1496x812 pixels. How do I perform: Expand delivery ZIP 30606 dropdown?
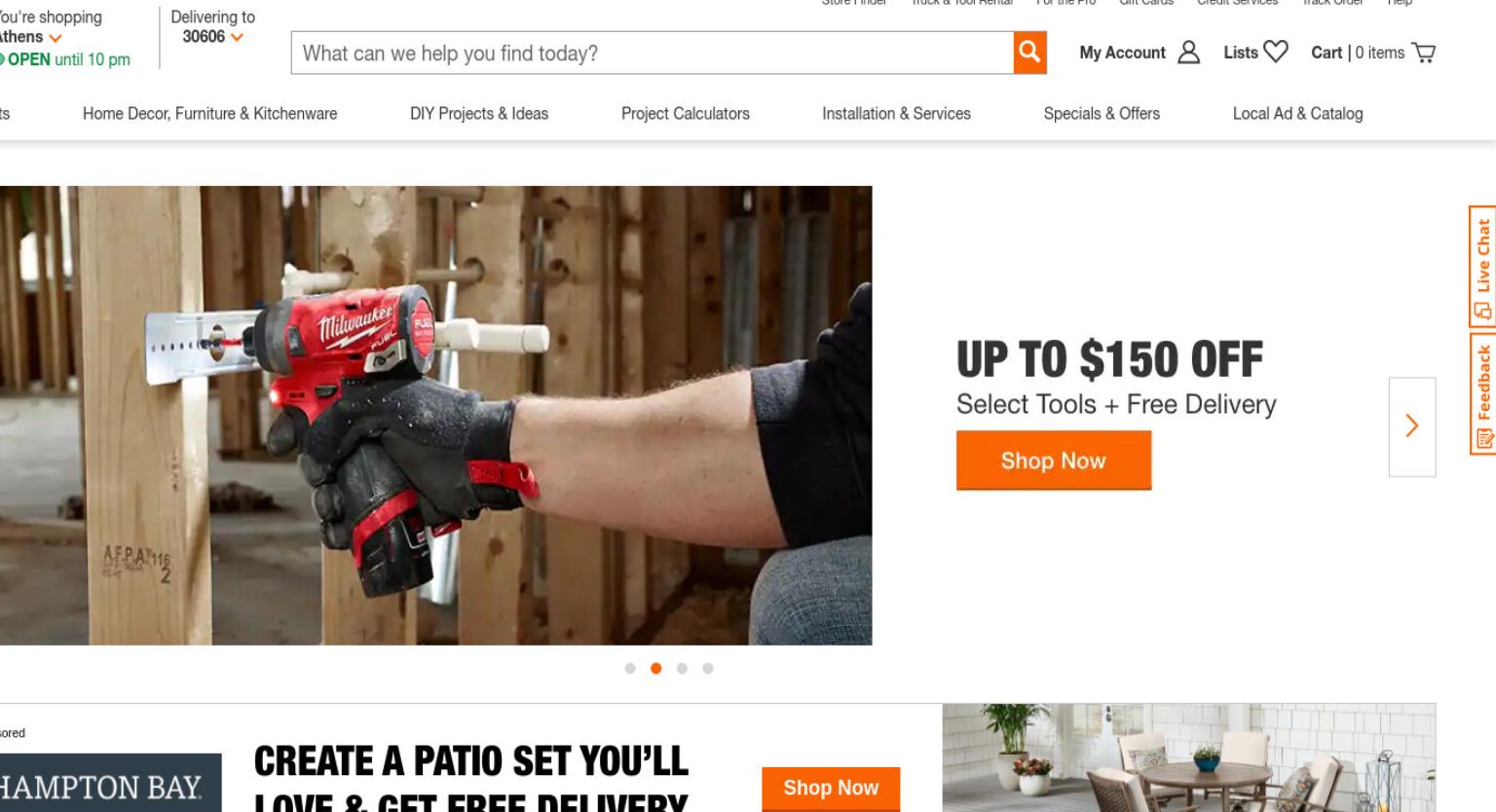(212, 37)
